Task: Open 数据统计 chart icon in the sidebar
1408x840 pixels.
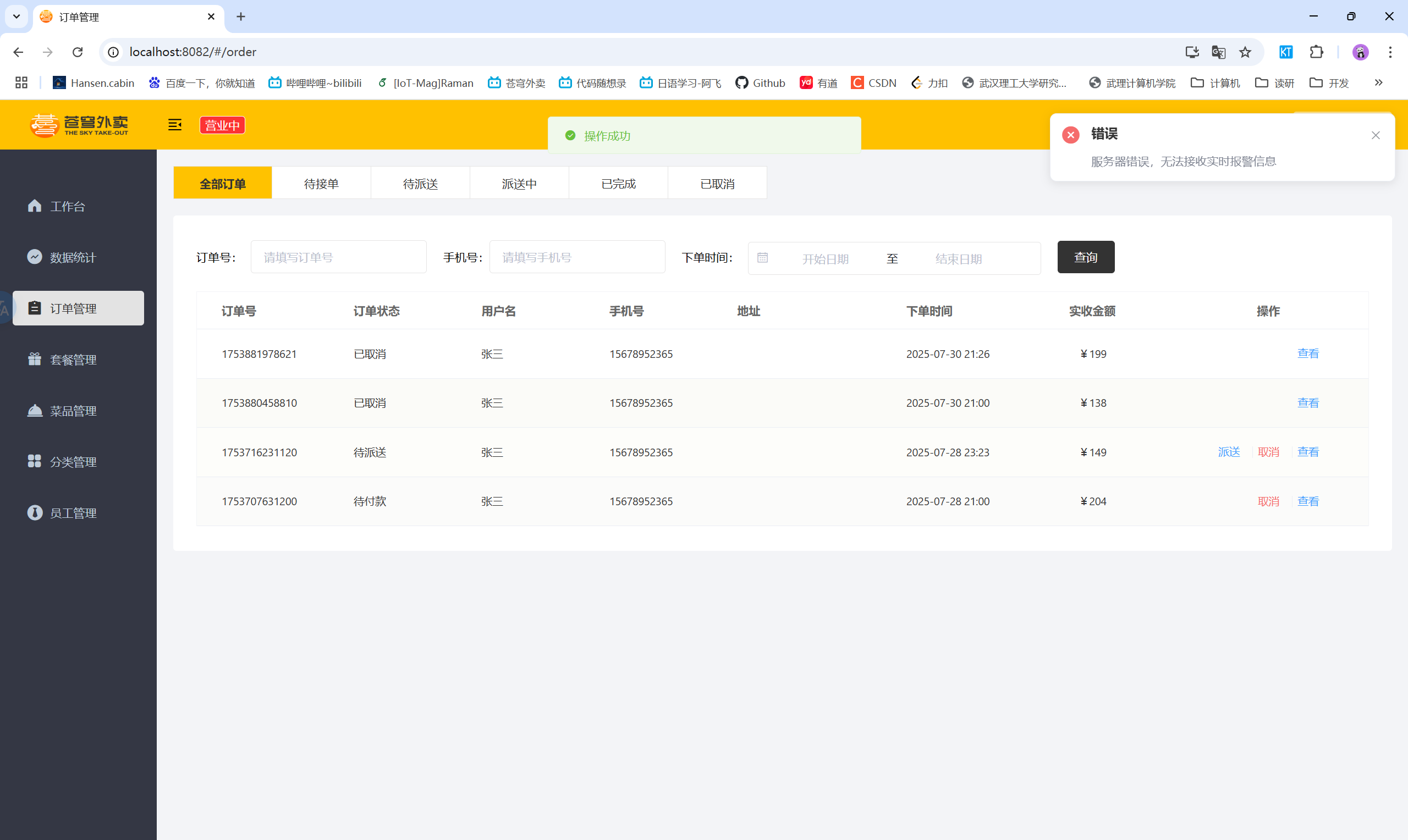Action: [35, 257]
